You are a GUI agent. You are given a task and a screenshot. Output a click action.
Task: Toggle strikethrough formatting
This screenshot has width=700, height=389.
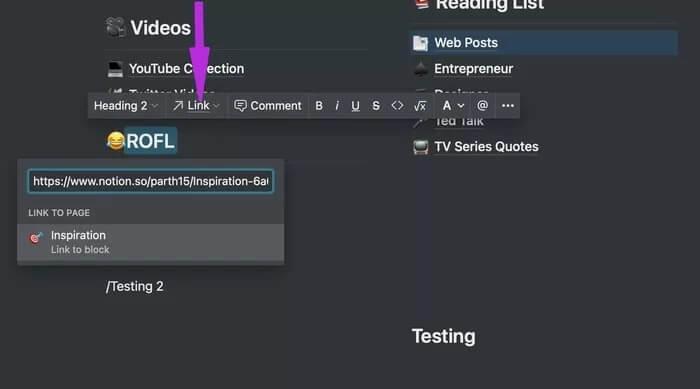376,106
